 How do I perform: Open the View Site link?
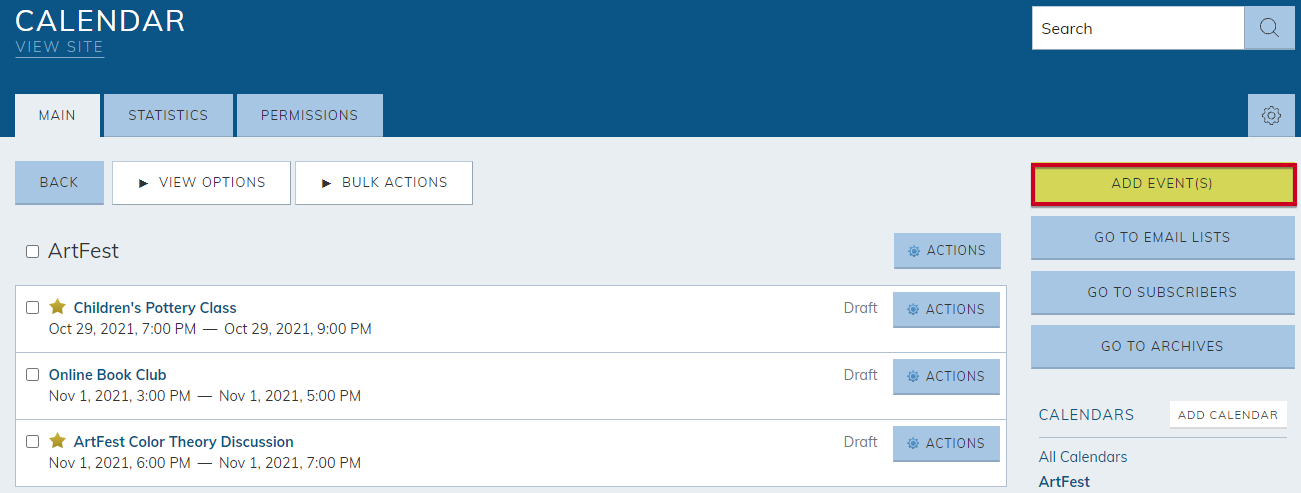pyautogui.click(x=59, y=47)
